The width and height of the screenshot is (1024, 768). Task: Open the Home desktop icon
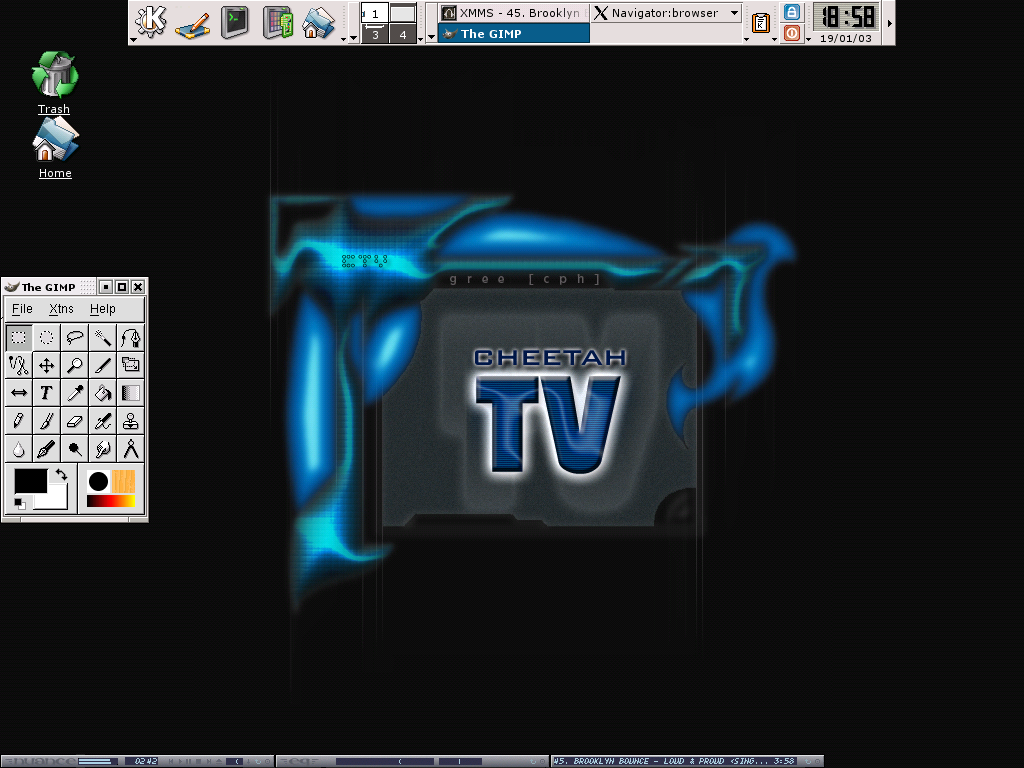coord(55,148)
